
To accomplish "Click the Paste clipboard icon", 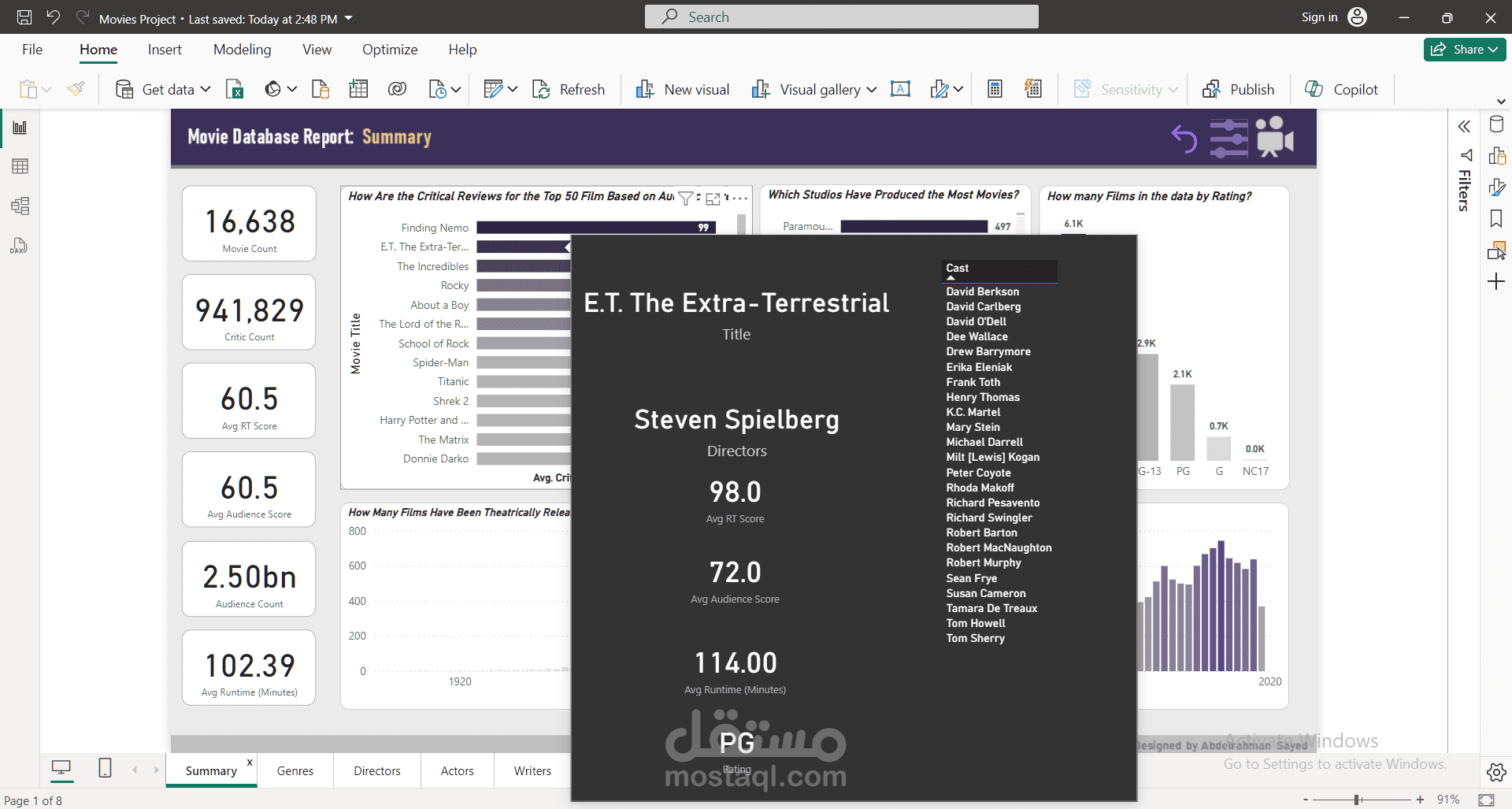I will pyautogui.click(x=28, y=89).
